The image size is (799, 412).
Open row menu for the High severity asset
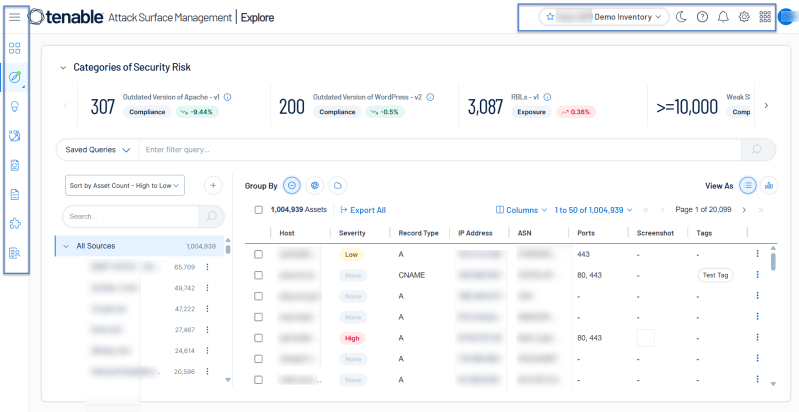pyautogui.click(x=758, y=337)
